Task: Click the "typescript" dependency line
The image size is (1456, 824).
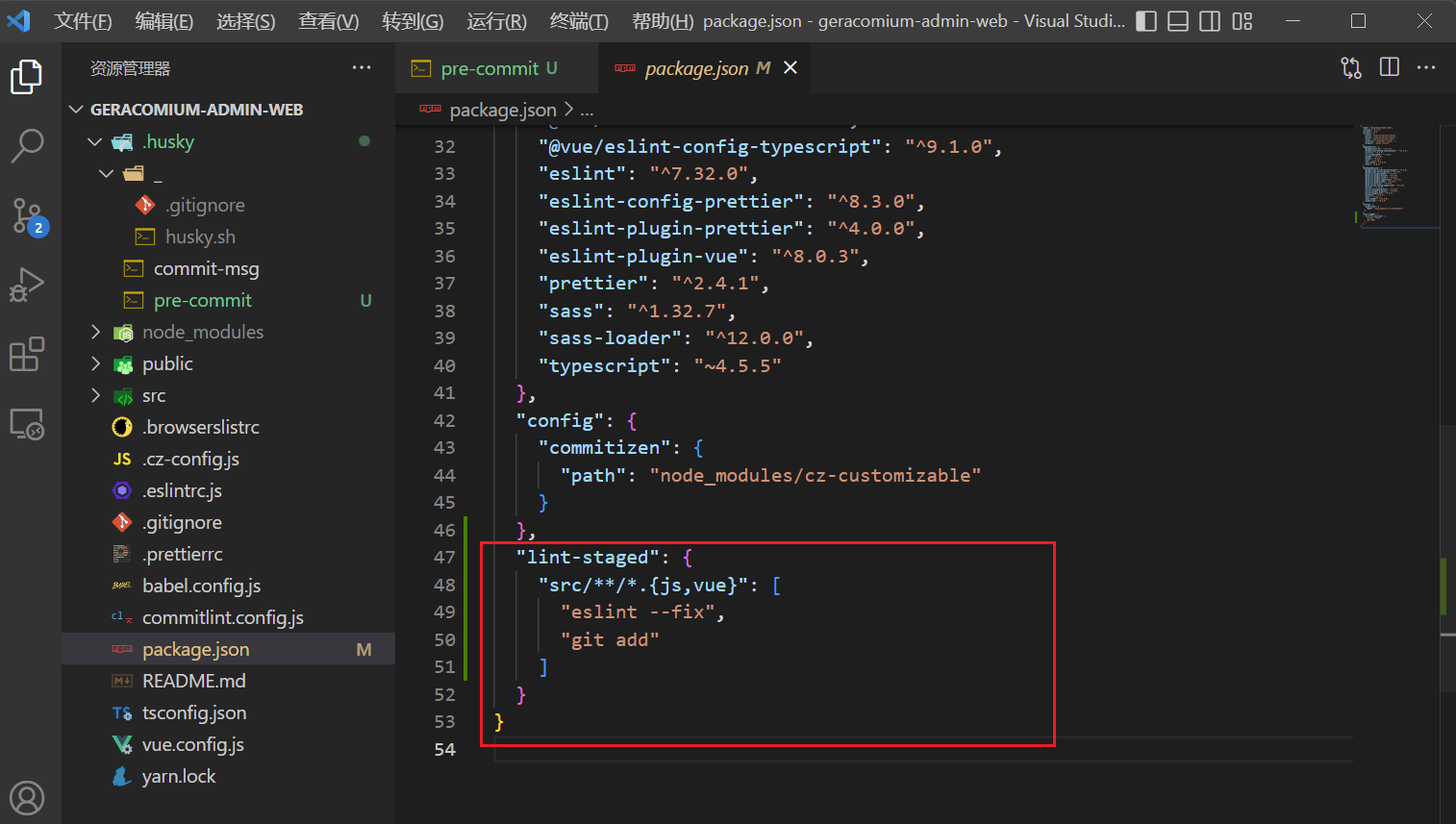Action: [x=660, y=366]
